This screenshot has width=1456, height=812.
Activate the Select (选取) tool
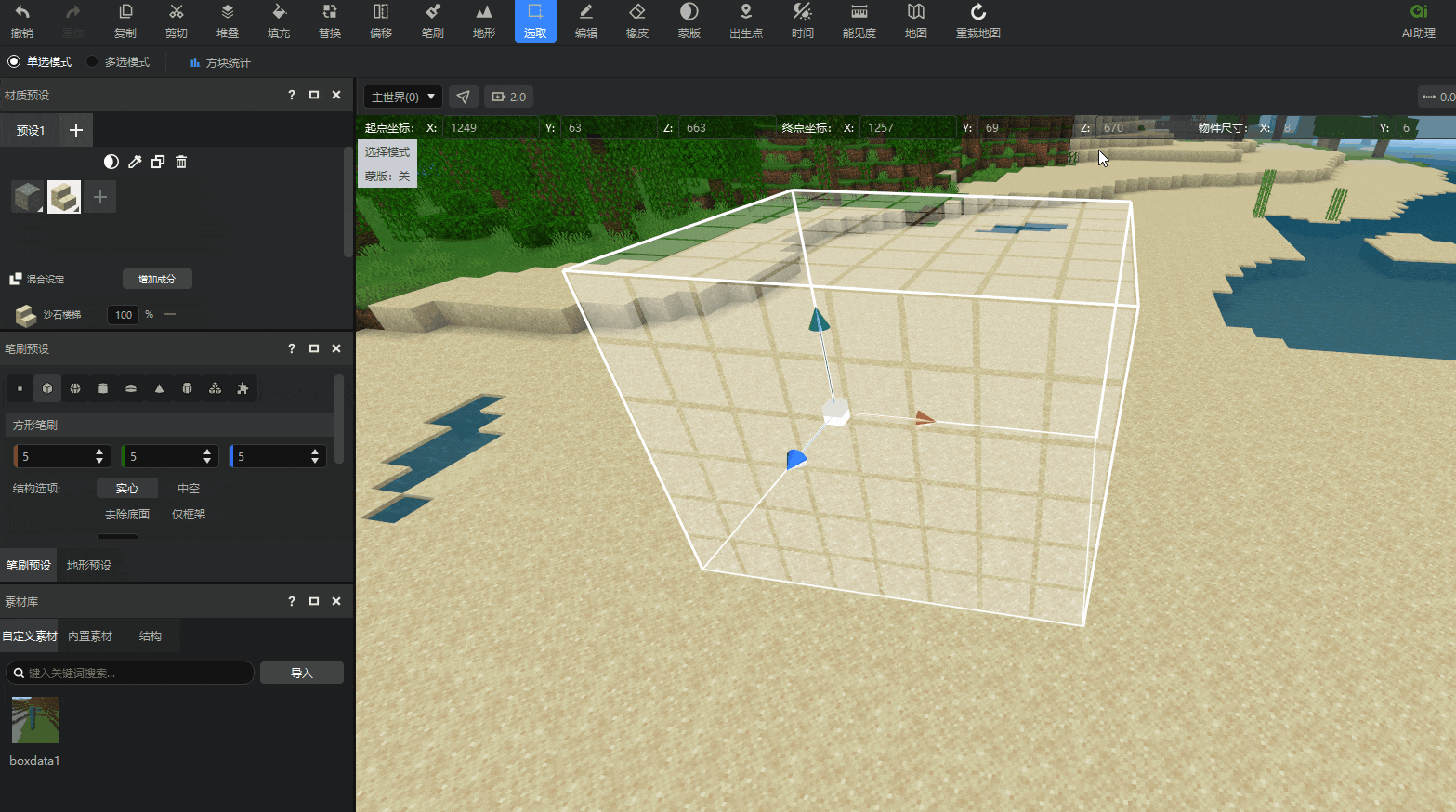(535, 21)
